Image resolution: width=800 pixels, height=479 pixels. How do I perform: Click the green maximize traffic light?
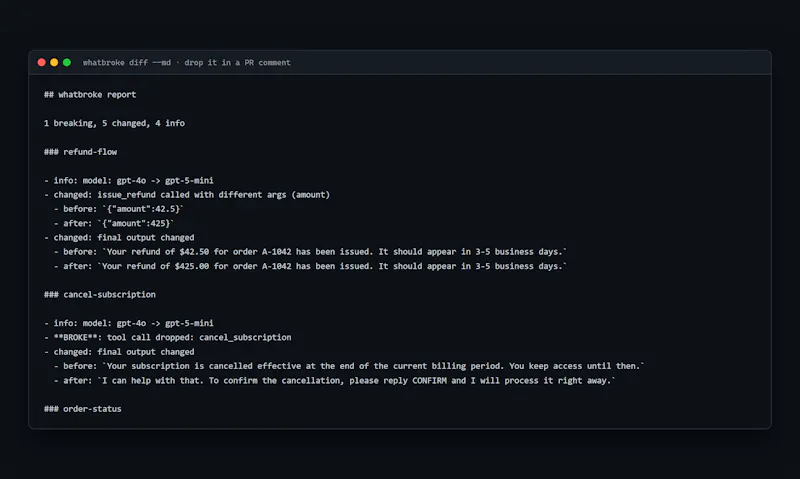(67, 62)
